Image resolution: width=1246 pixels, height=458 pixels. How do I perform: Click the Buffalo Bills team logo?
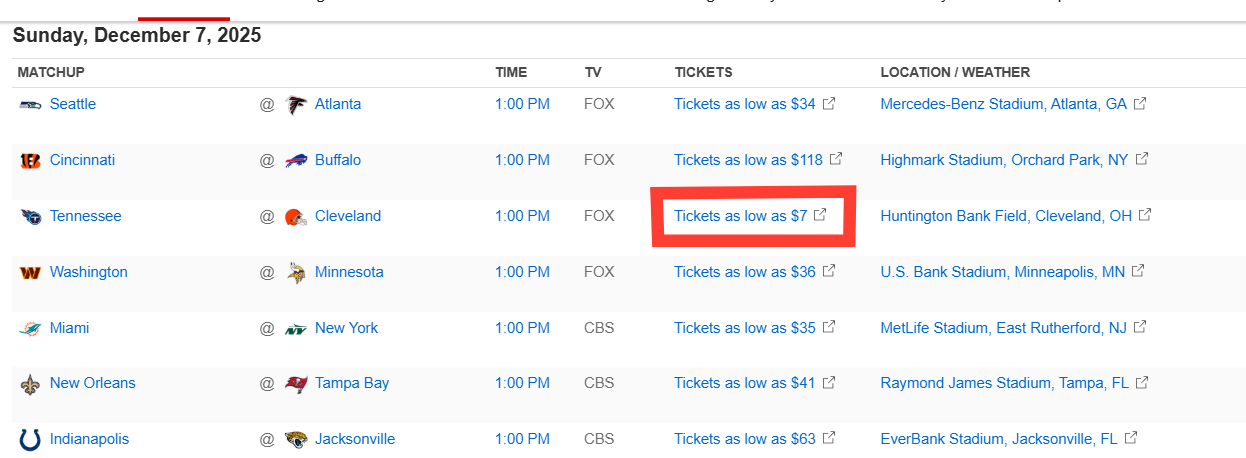(295, 160)
